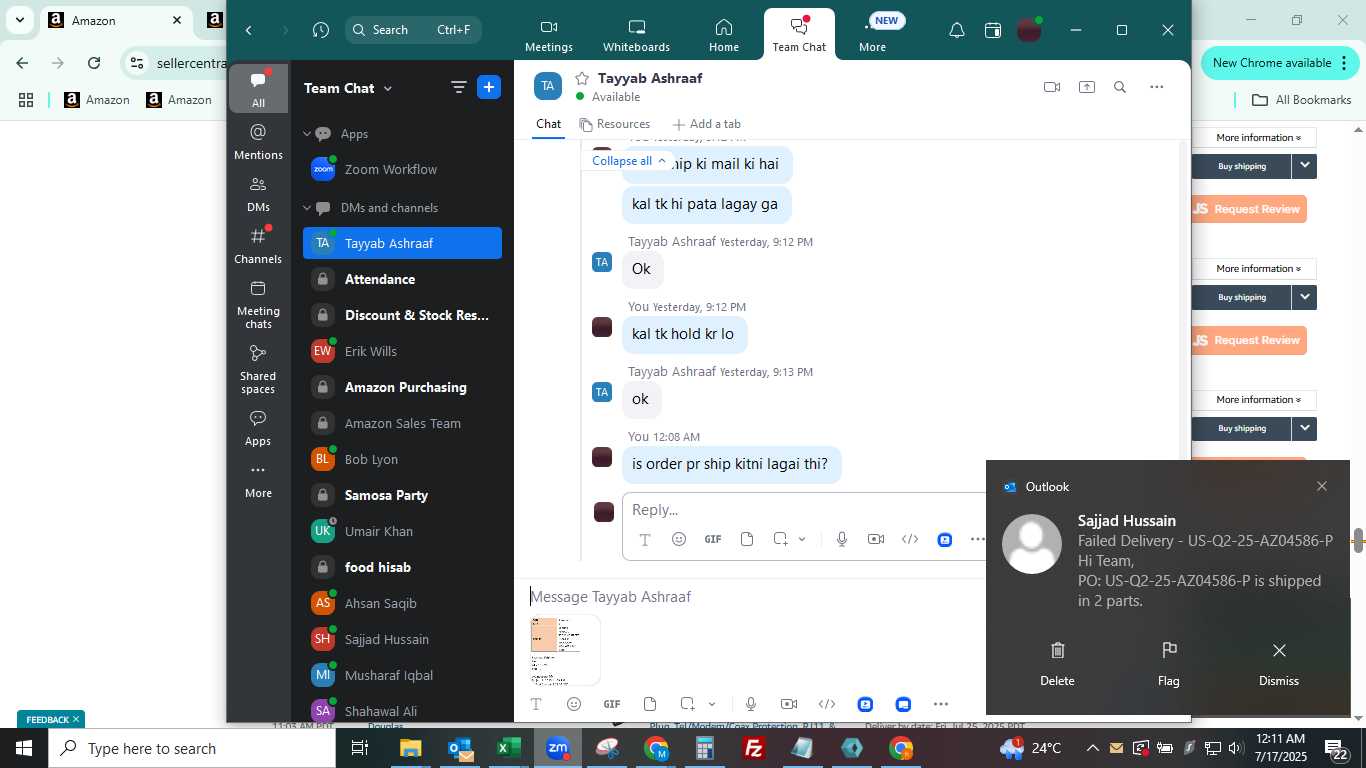Open Apps in the left sidebar

258,428
